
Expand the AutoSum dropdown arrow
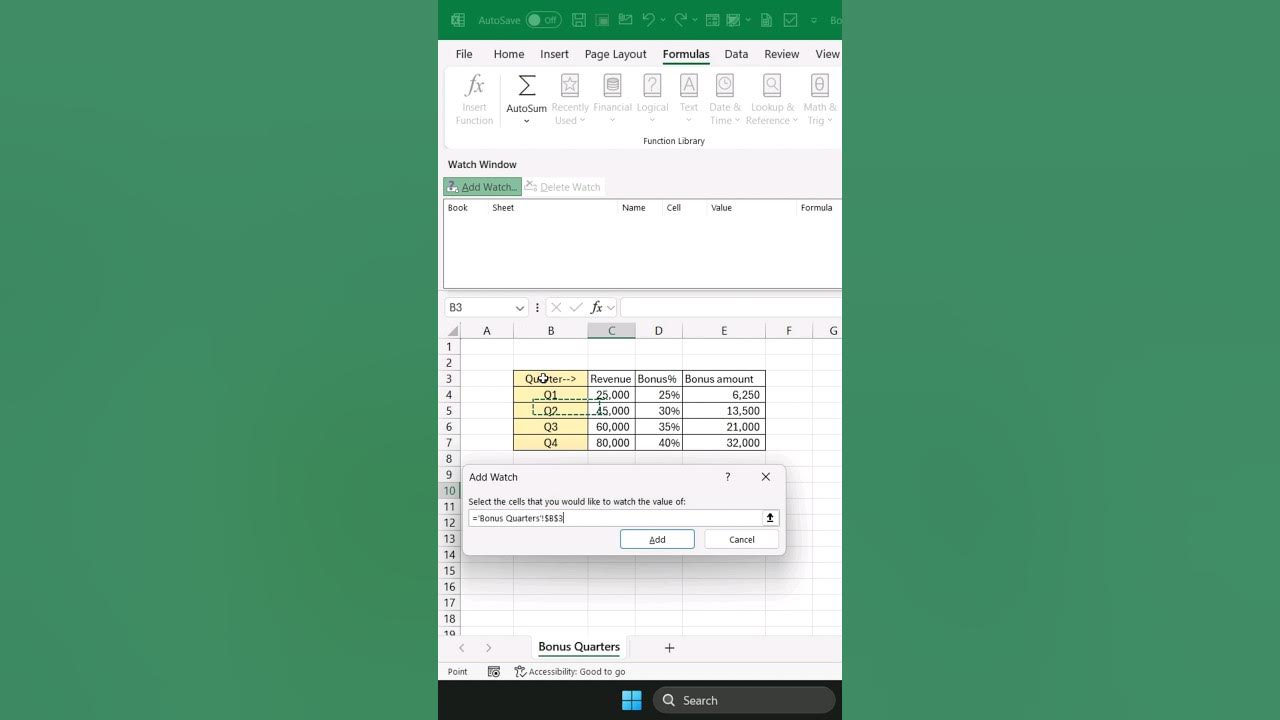(x=526, y=121)
